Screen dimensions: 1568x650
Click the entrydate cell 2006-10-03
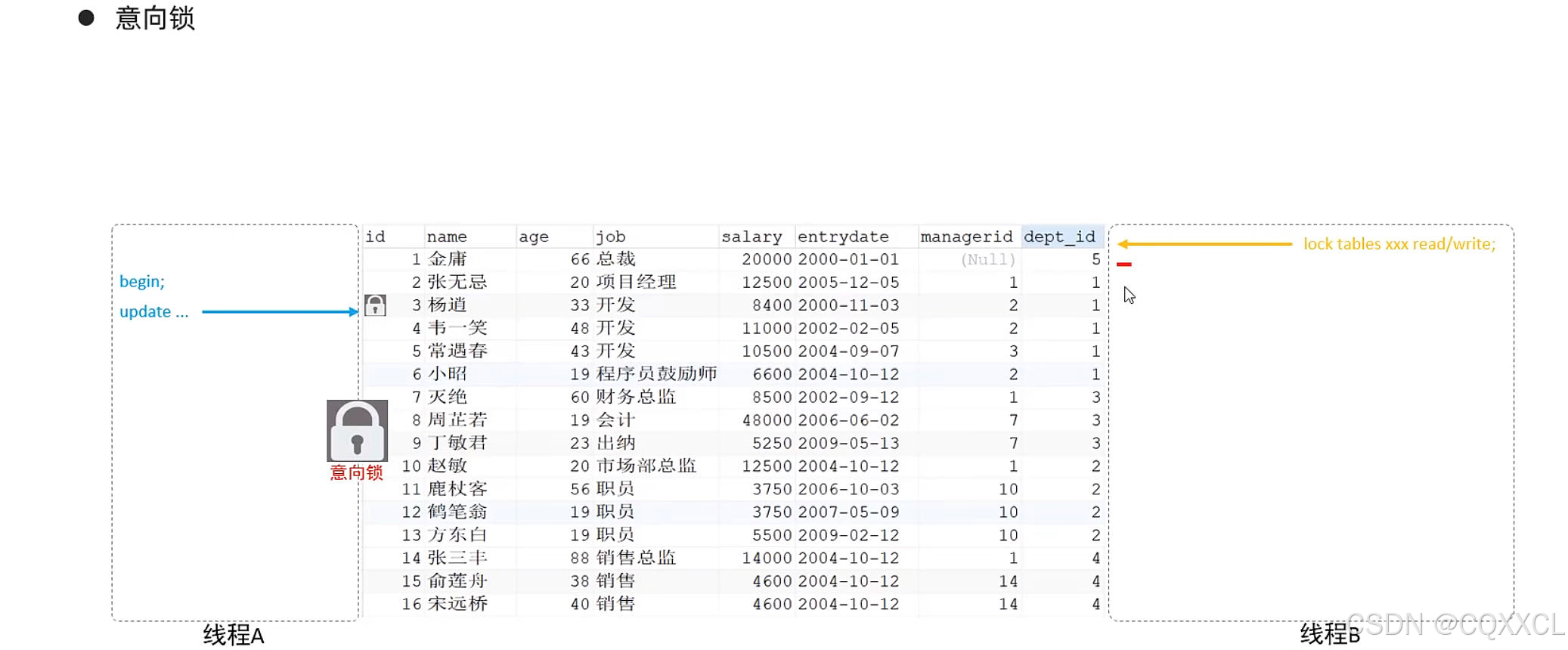[x=848, y=489]
